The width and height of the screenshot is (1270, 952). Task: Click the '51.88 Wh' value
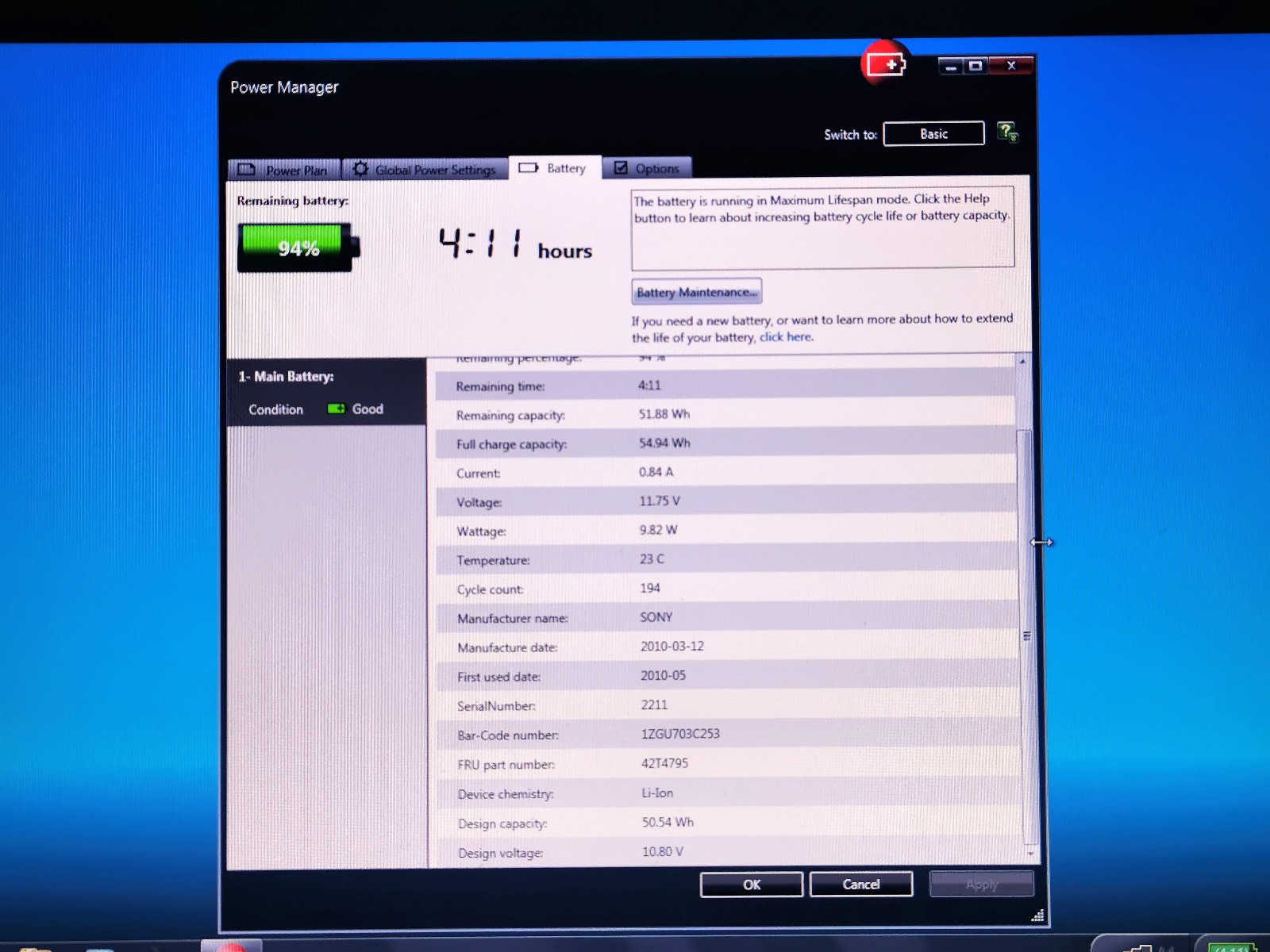coord(664,413)
